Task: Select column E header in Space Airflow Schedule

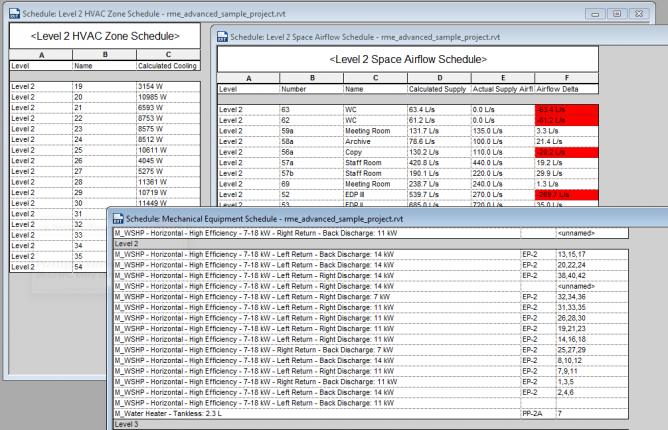Action: tap(503, 78)
